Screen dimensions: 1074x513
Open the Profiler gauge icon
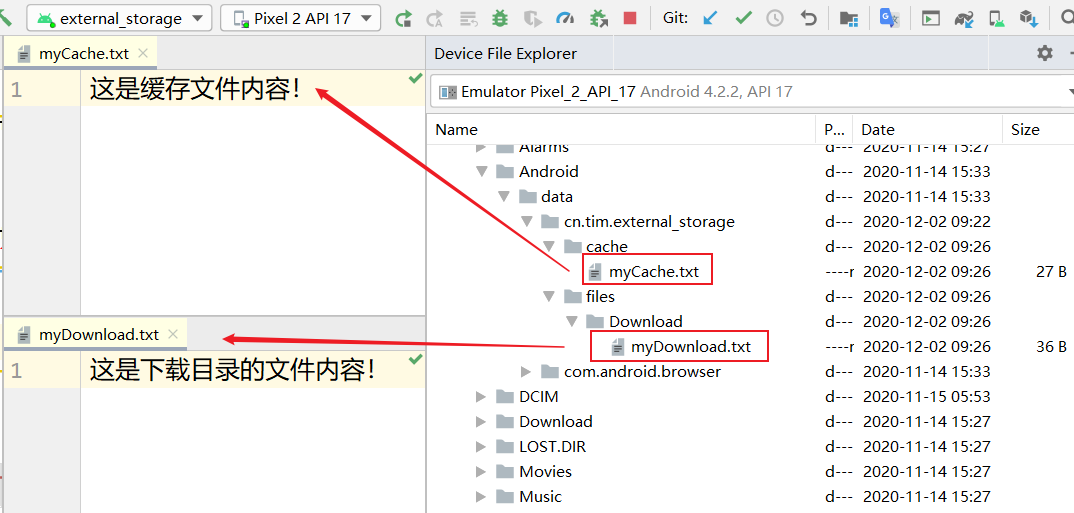(565, 18)
